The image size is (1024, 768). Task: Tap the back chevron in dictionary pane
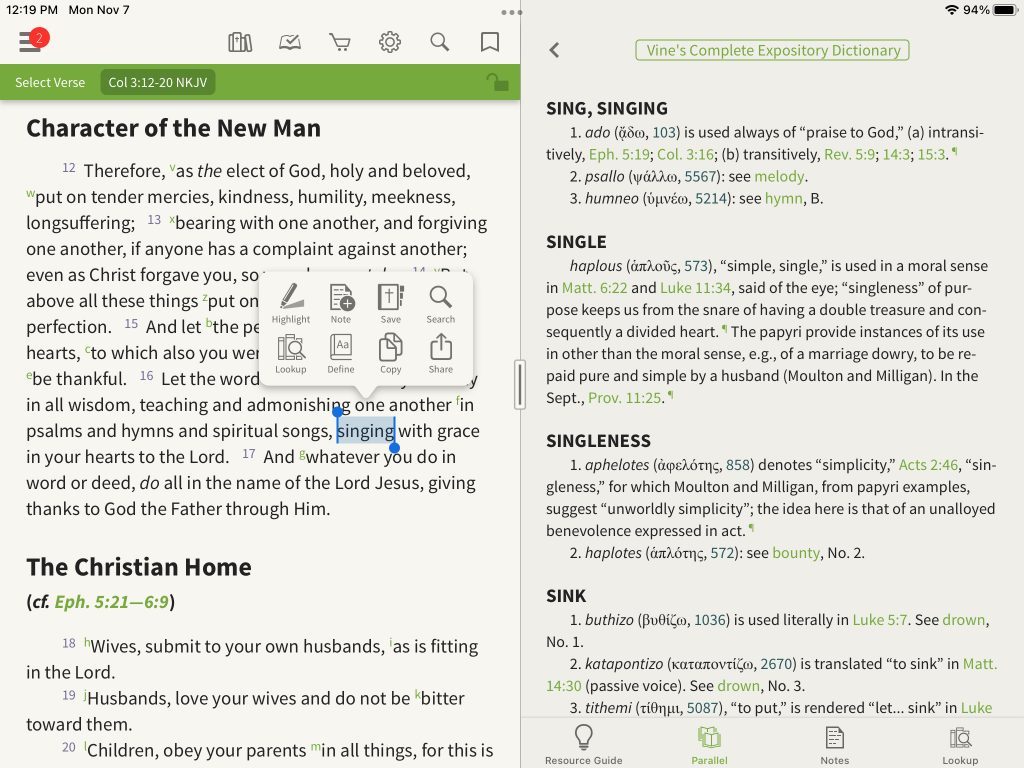pos(554,50)
